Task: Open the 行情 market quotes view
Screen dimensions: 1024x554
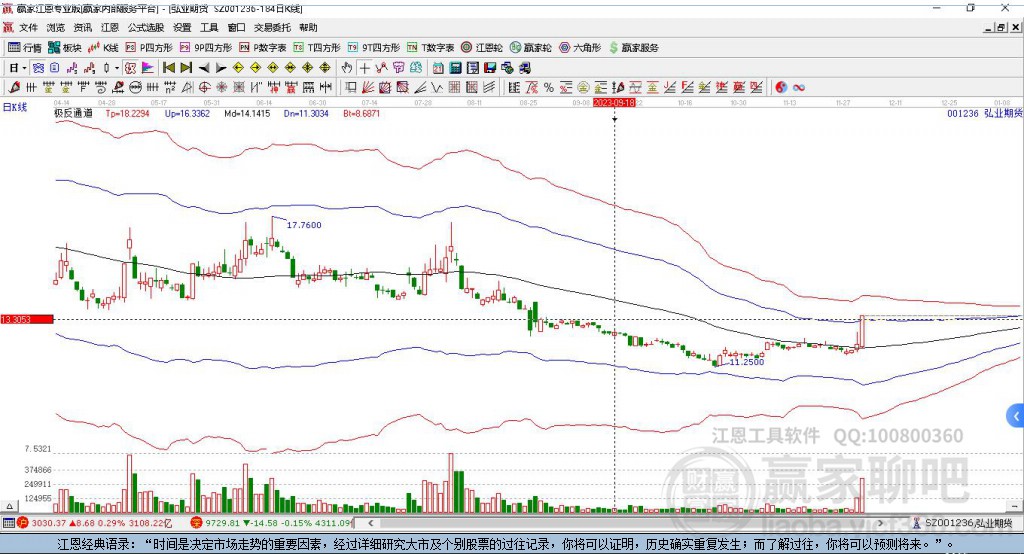Action: [x=25, y=48]
